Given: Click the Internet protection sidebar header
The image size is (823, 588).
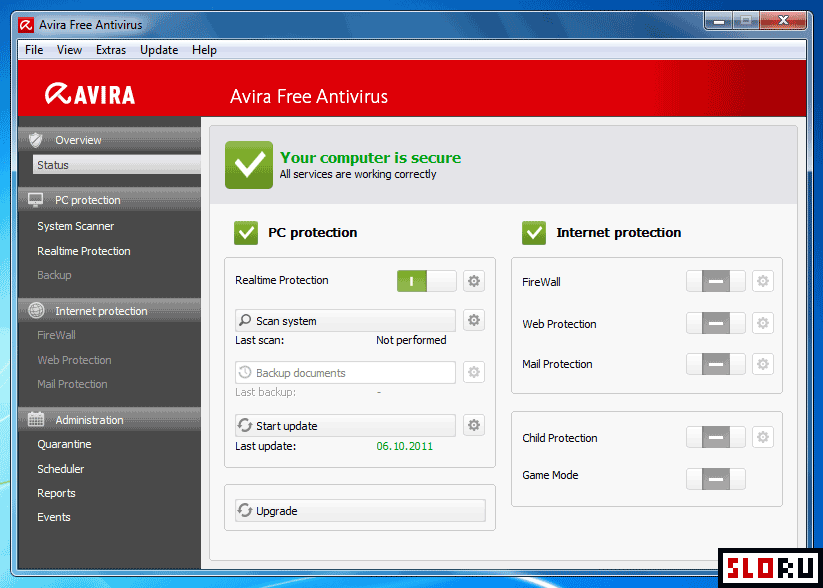Looking at the screenshot, I should [109, 311].
